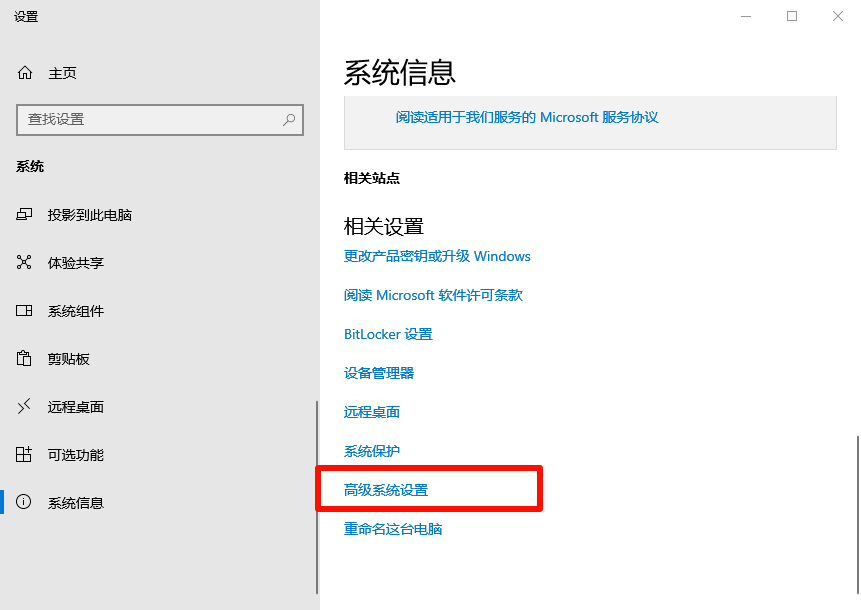
Task: Click the 体验共享 share icon
Action: 24,262
